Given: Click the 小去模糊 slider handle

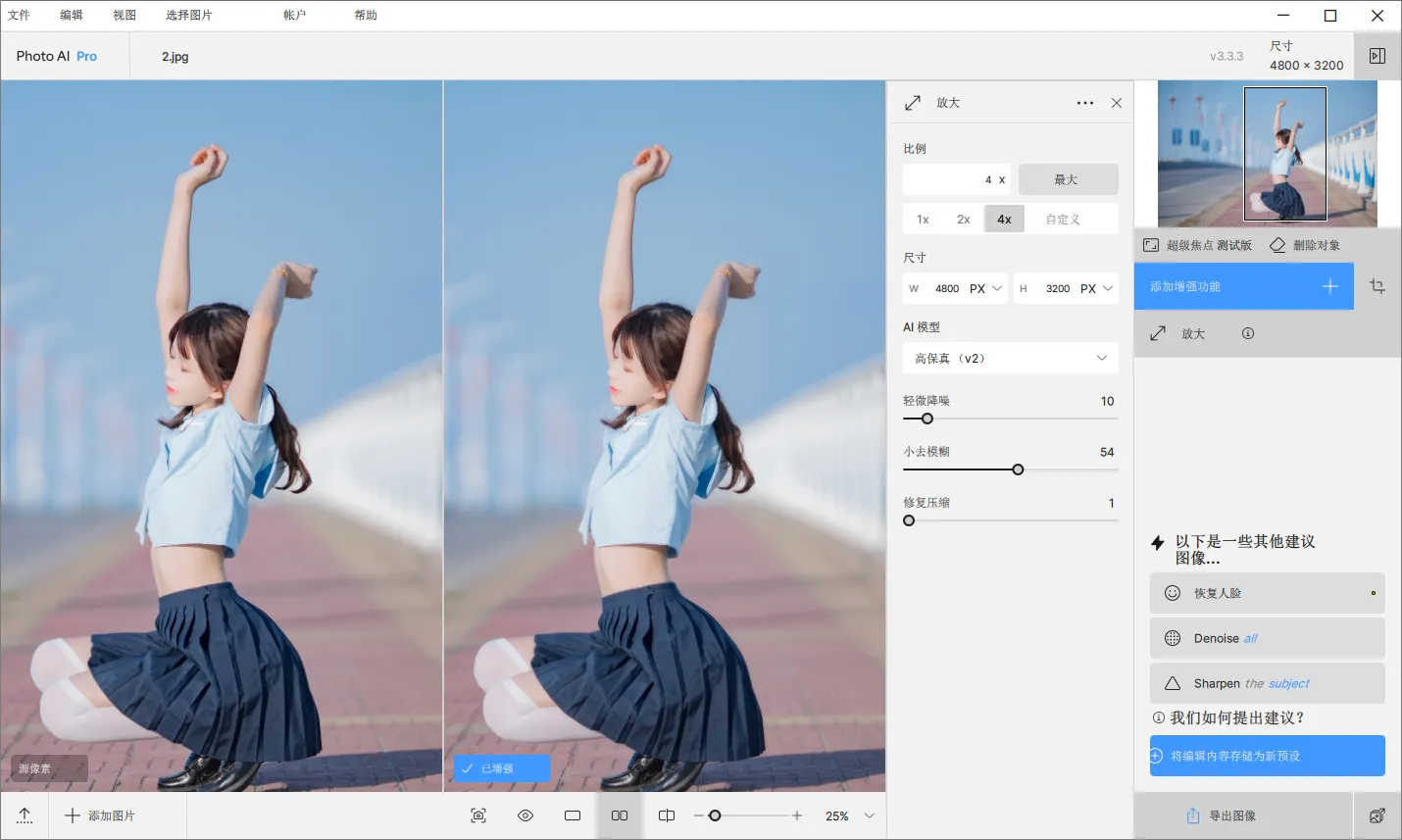Looking at the screenshot, I should [x=1018, y=469].
